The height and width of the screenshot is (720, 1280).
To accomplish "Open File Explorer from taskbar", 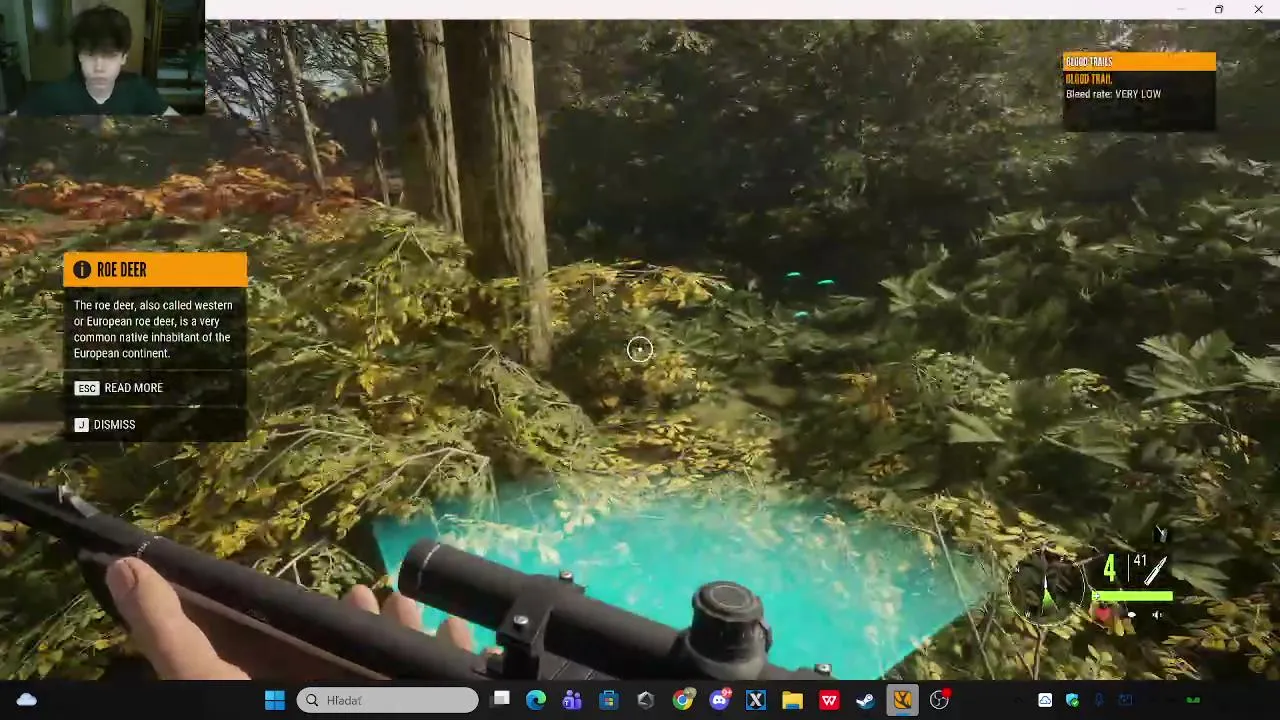I will click(x=792, y=700).
